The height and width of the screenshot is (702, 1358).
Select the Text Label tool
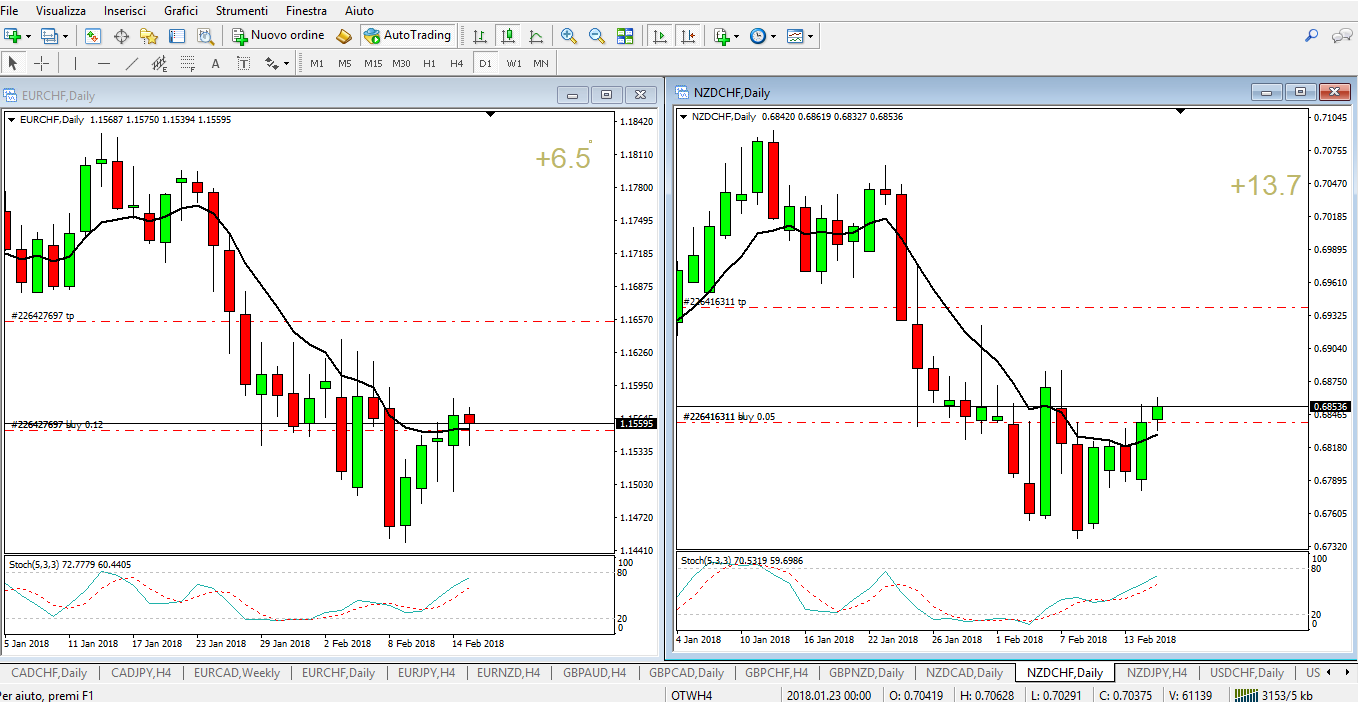(243, 63)
